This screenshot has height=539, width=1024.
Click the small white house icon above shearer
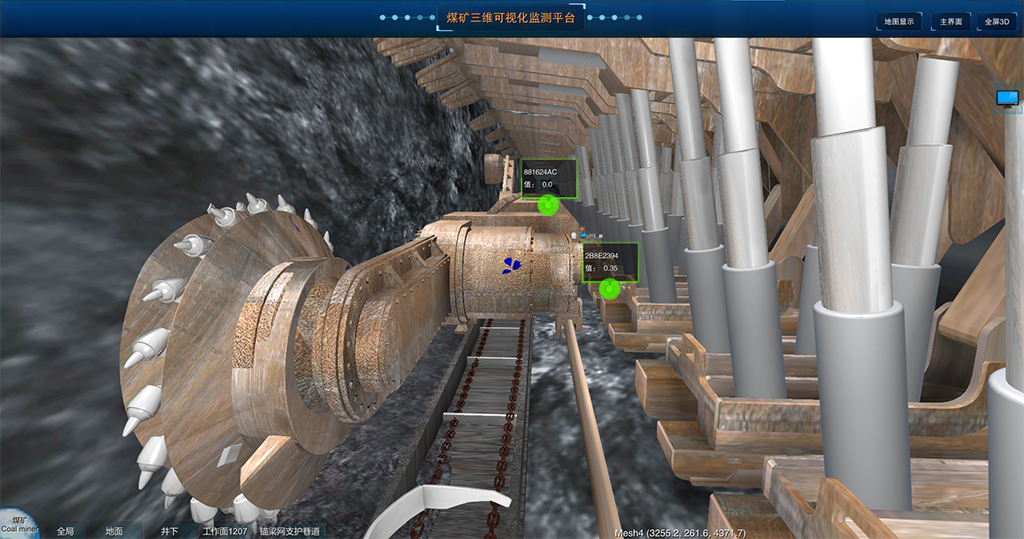(x=574, y=235)
